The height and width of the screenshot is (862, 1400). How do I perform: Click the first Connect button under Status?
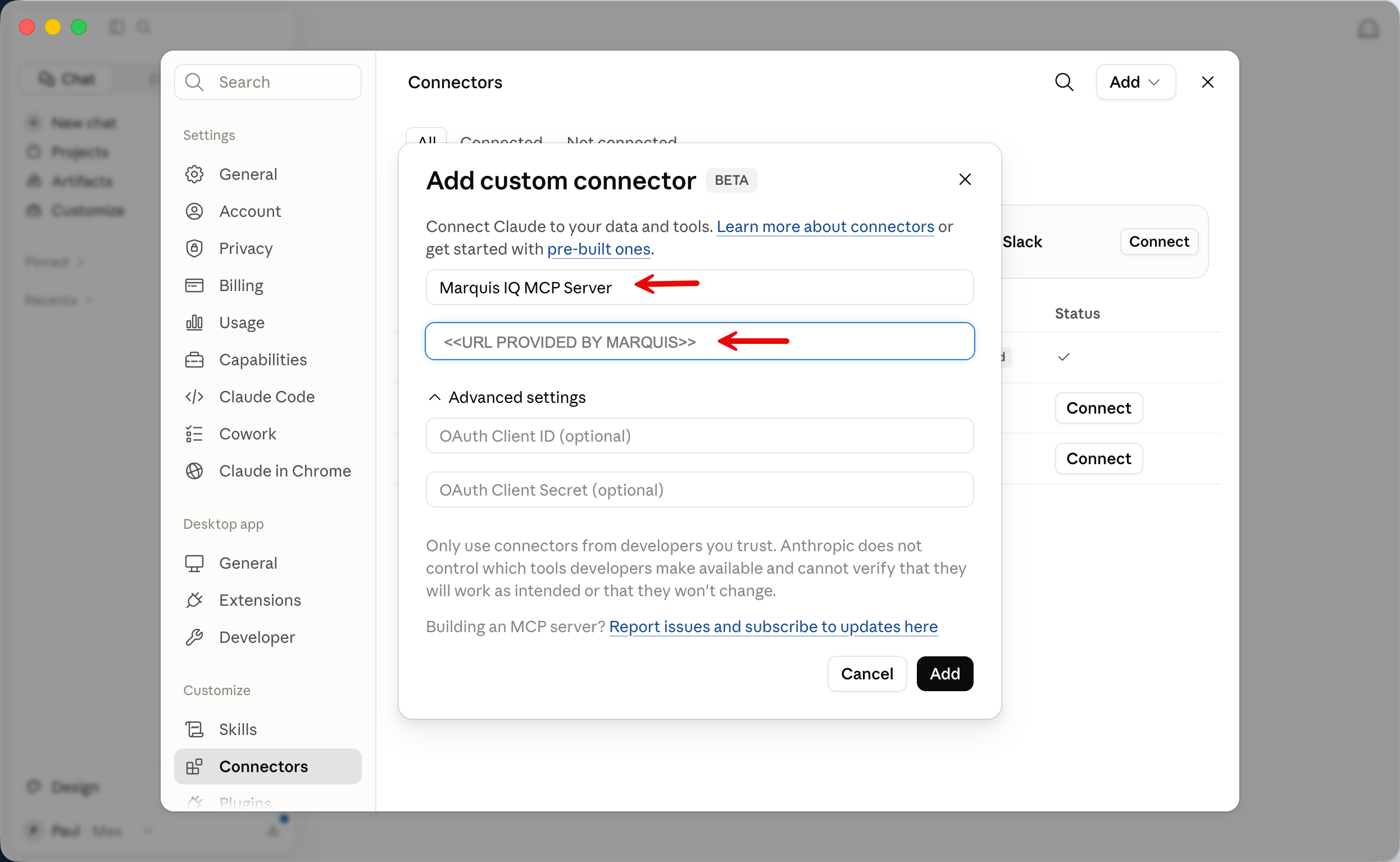(x=1098, y=408)
